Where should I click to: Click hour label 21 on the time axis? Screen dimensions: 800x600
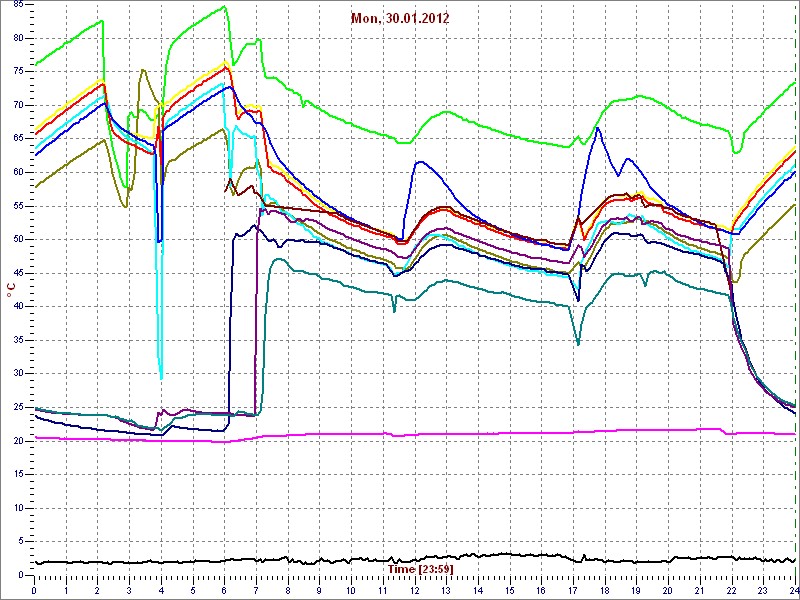(700, 590)
